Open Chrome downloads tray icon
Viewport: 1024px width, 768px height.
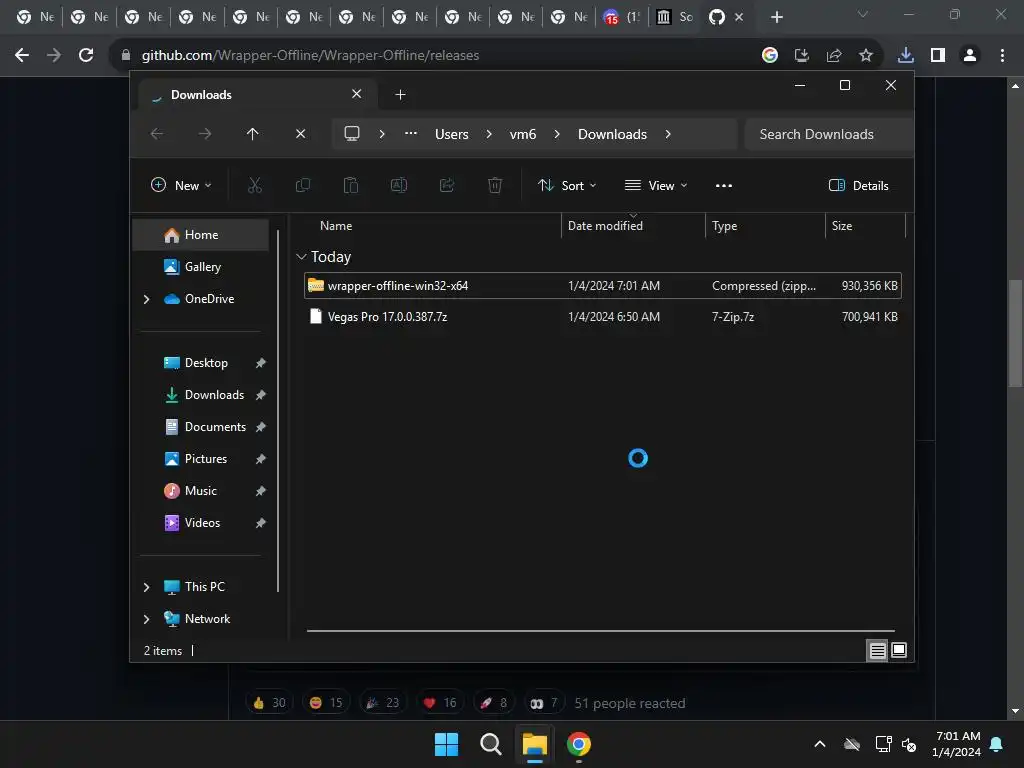(905, 55)
